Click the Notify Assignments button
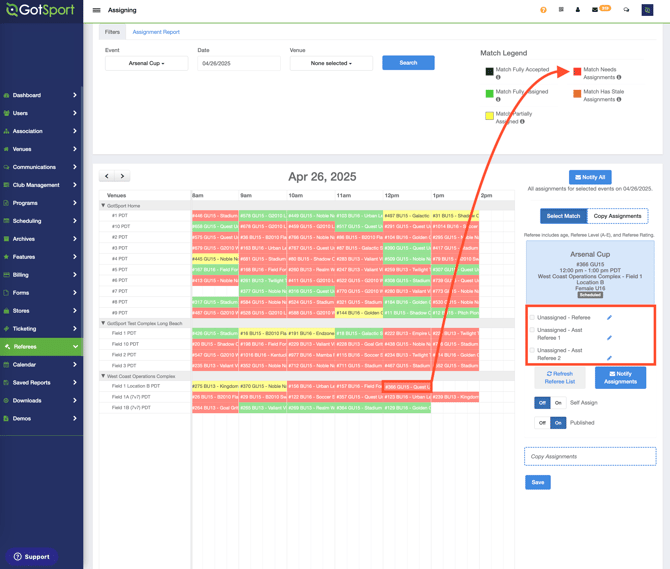The height and width of the screenshot is (569, 670). (x=620, y=378)
